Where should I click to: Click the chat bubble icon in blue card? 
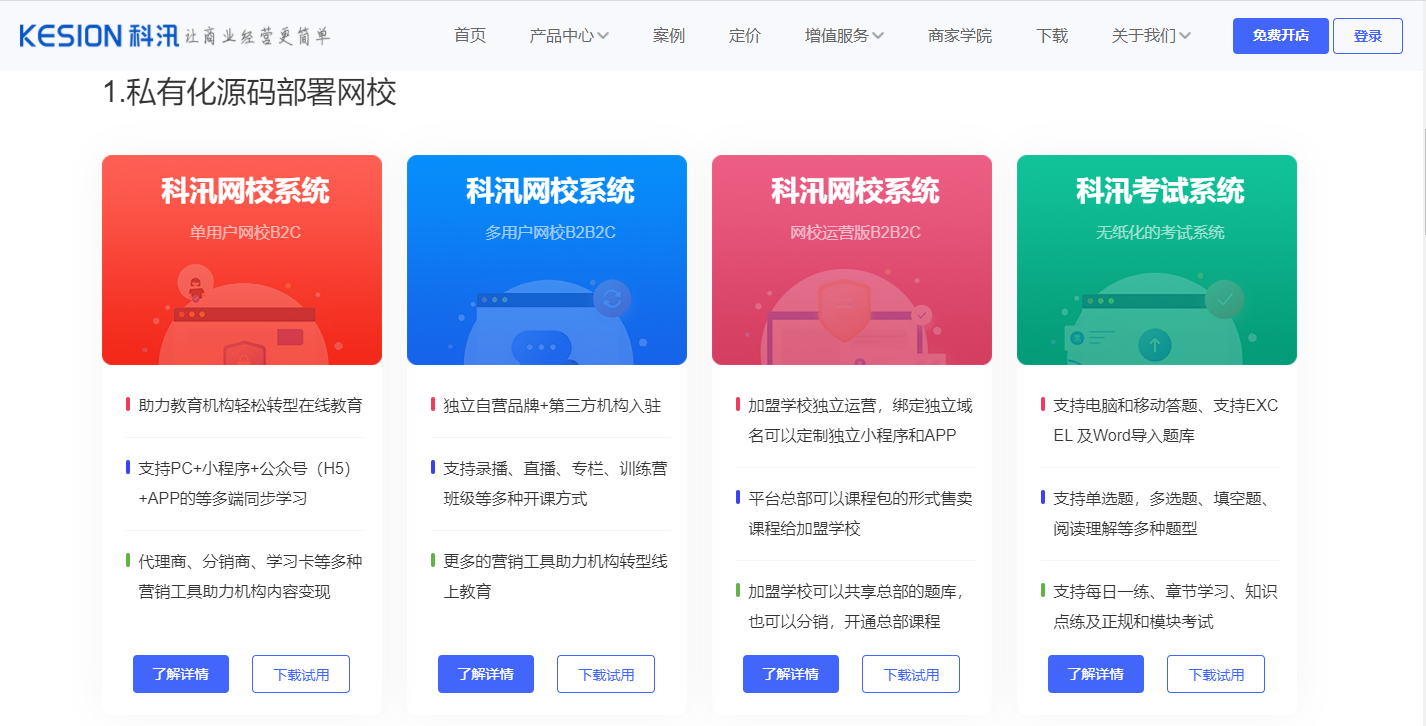click(541, 347)
